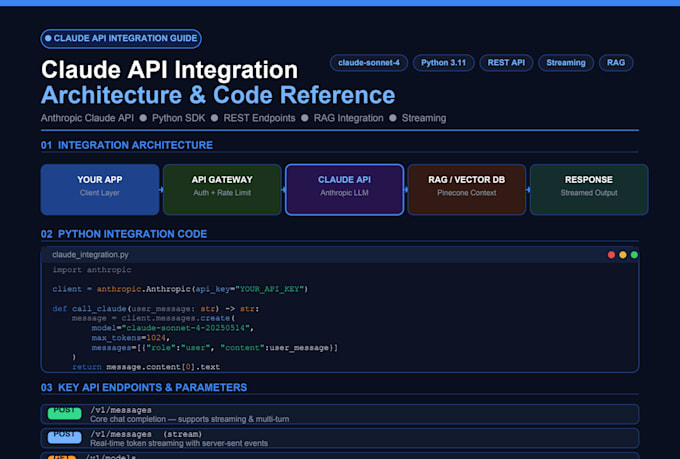Click the 'Claude API Integration' white title

pos(170,70)
